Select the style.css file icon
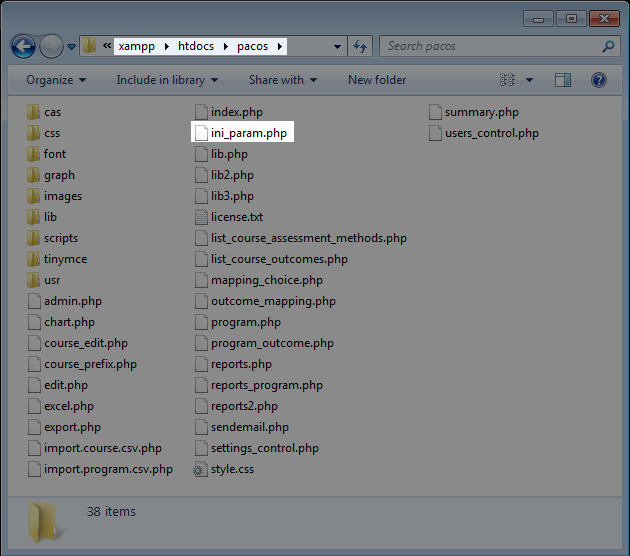 (x=200, y=469)
